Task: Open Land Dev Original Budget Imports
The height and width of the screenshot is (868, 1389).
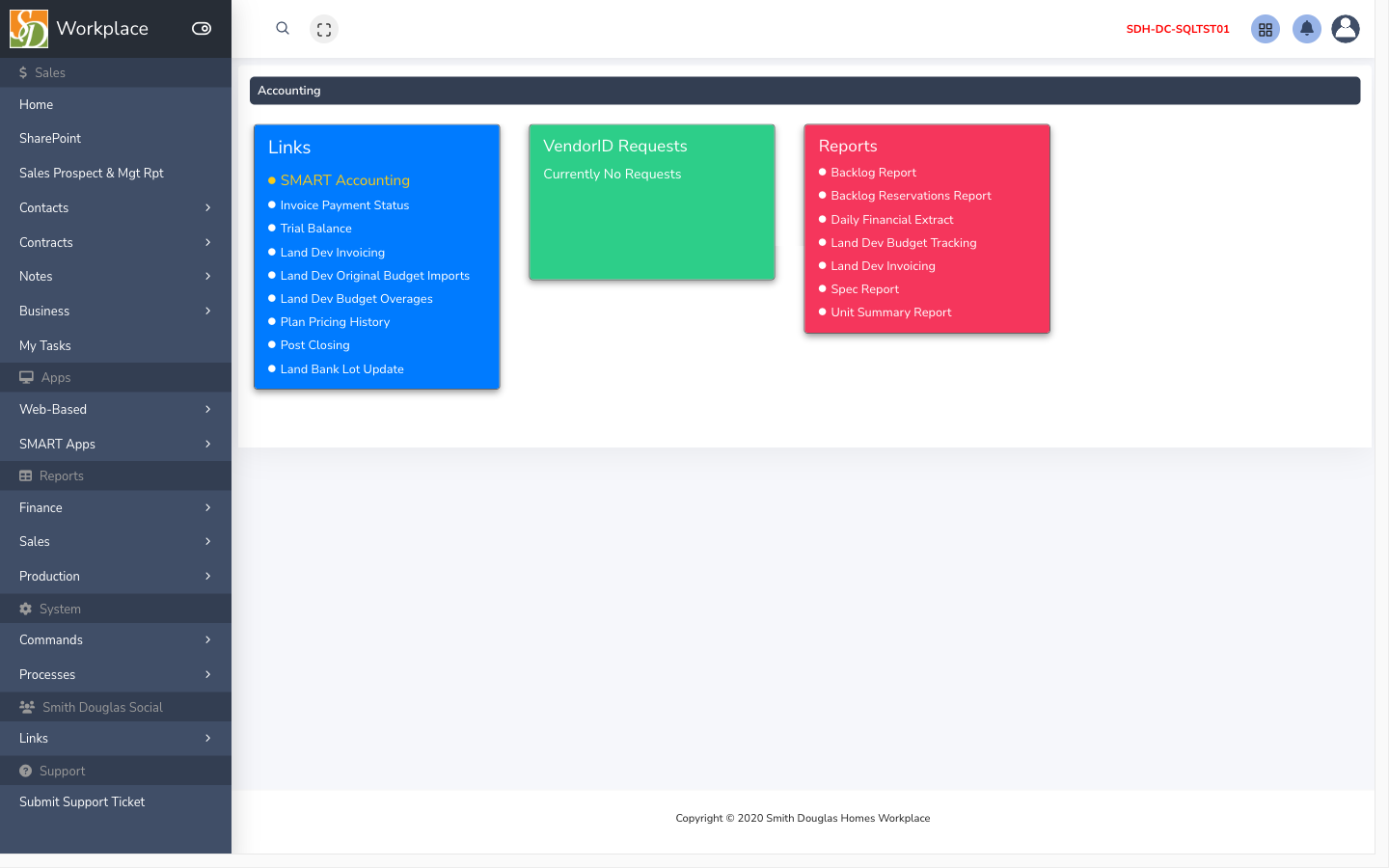Action: coord(374,276)
